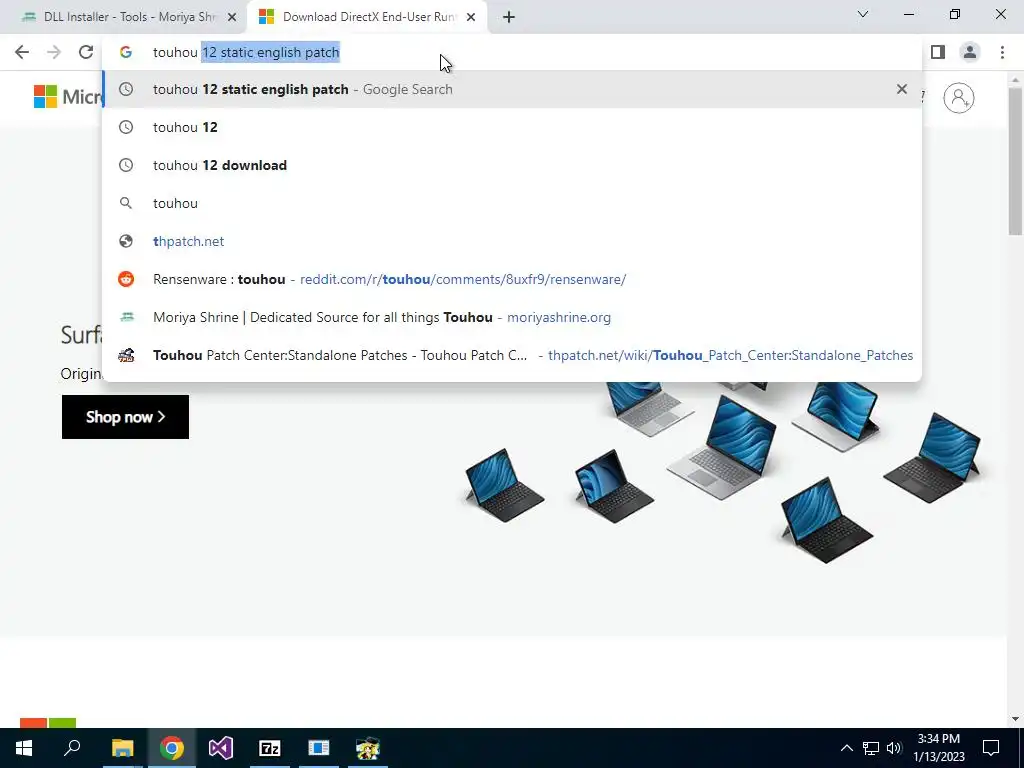The width and height of the screenshot is (1024, 768).
Task: Open the Chrome profile avatar
Action: tap(970, 52)
